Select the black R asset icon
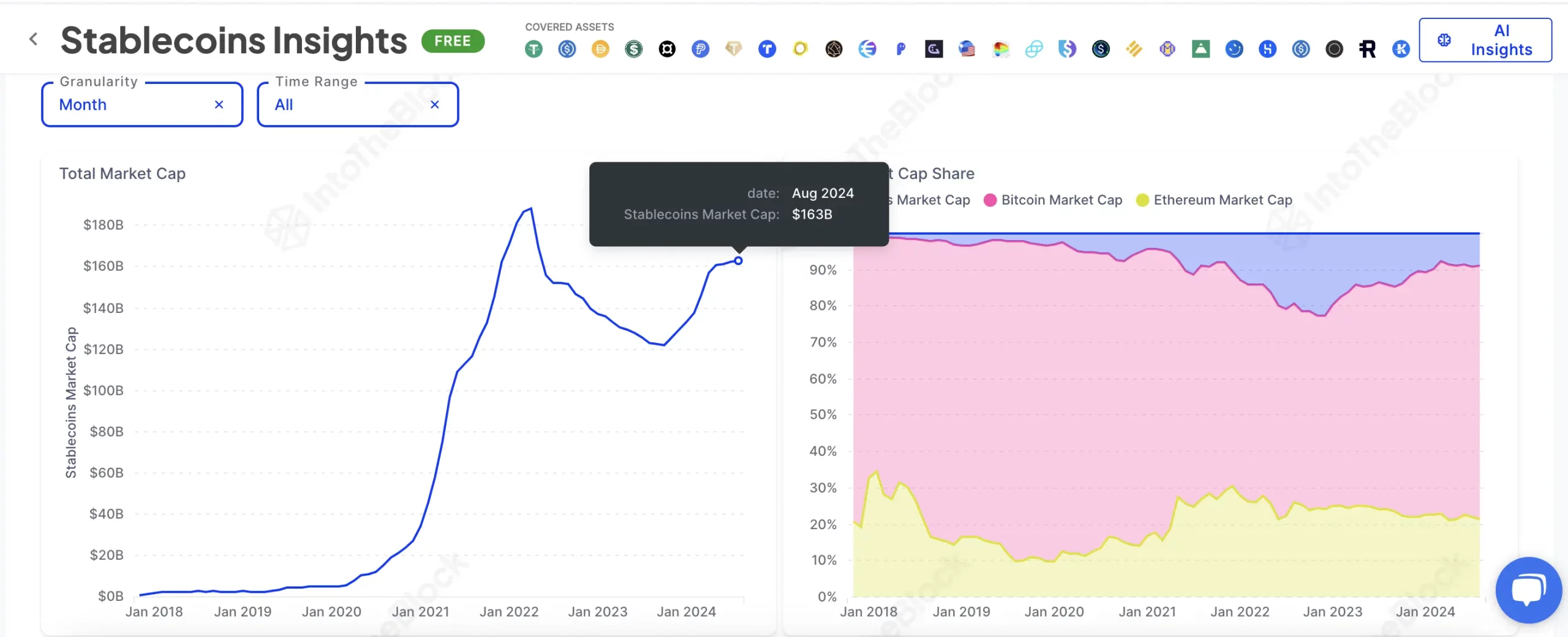Screen dimensions: 1568x637 pos(1367,49)
